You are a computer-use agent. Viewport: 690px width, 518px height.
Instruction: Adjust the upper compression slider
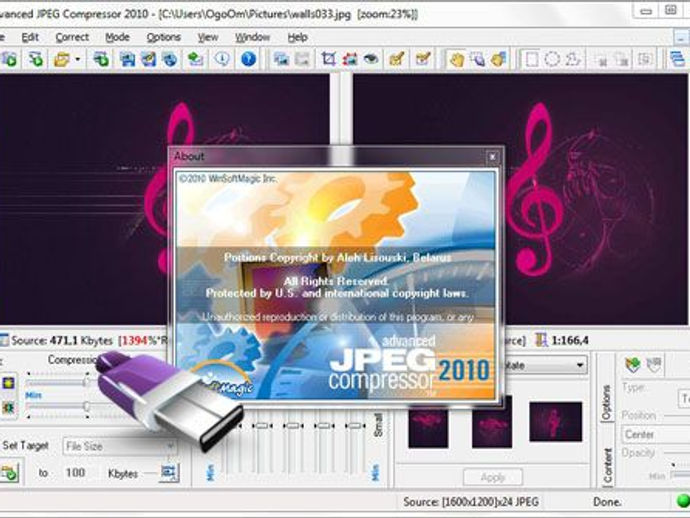pyautogui.click(x=86, y=381)
